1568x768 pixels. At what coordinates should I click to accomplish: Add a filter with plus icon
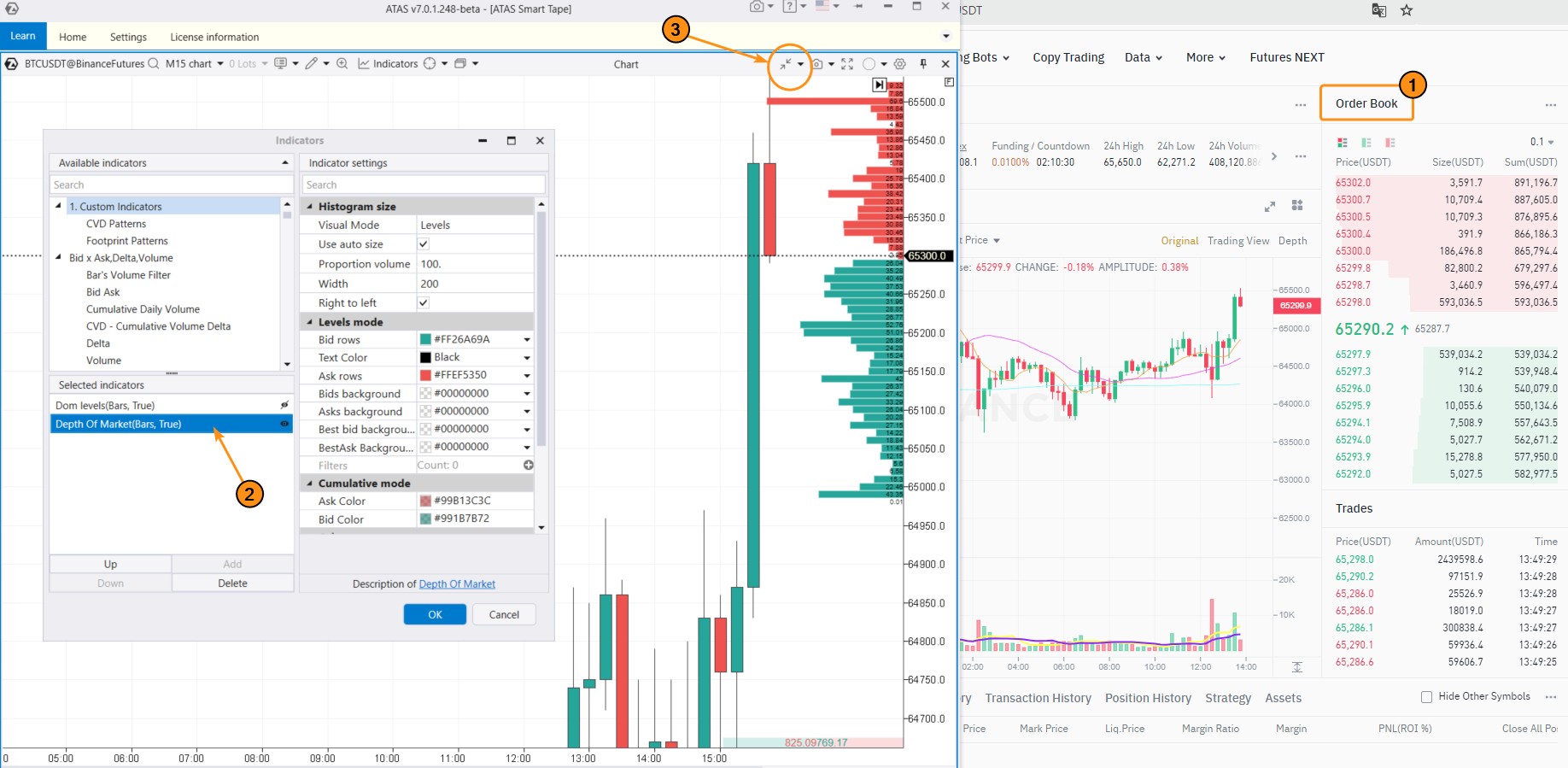pyautogui.click(x=529, y=466)
